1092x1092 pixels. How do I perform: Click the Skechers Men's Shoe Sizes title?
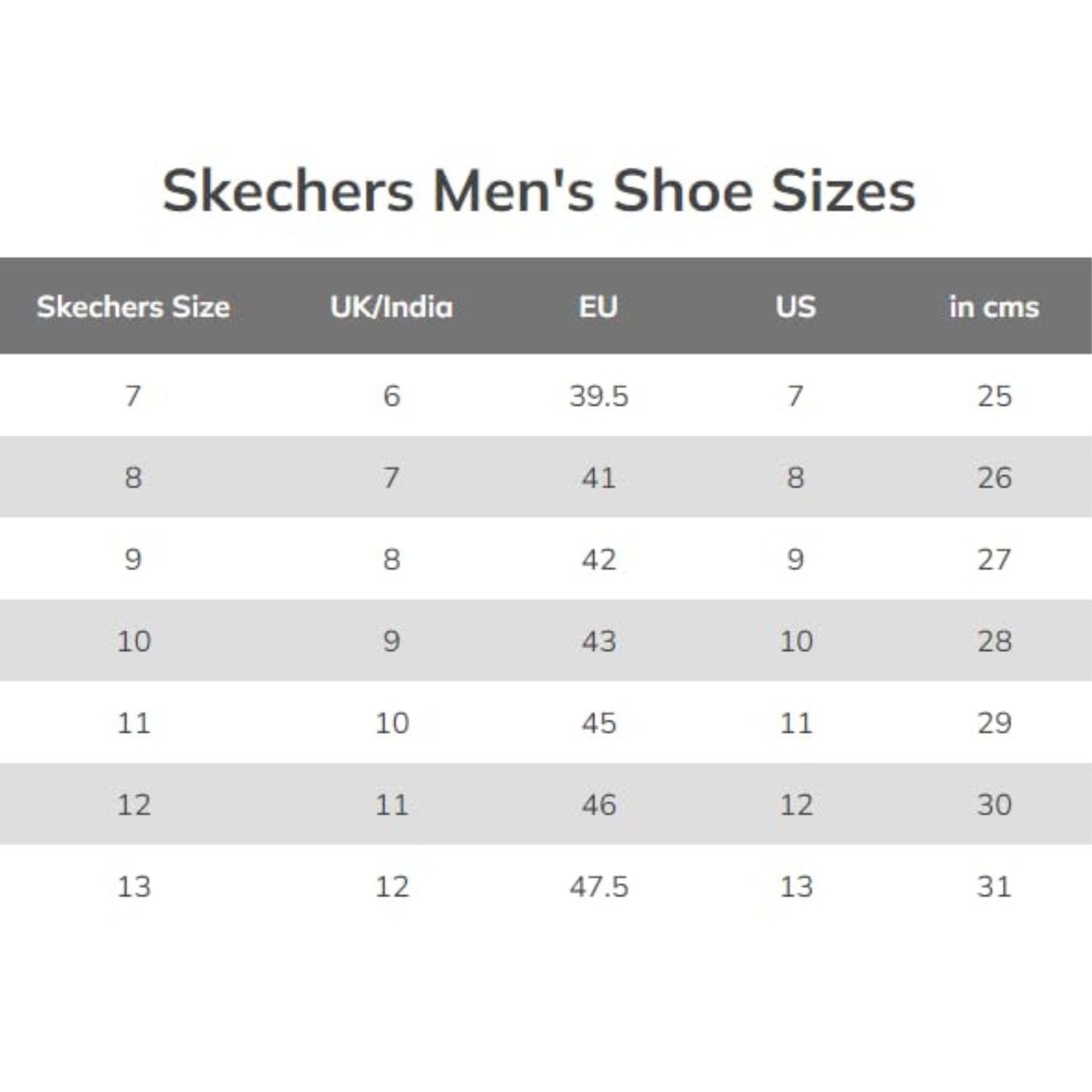(x=539, y=190)
